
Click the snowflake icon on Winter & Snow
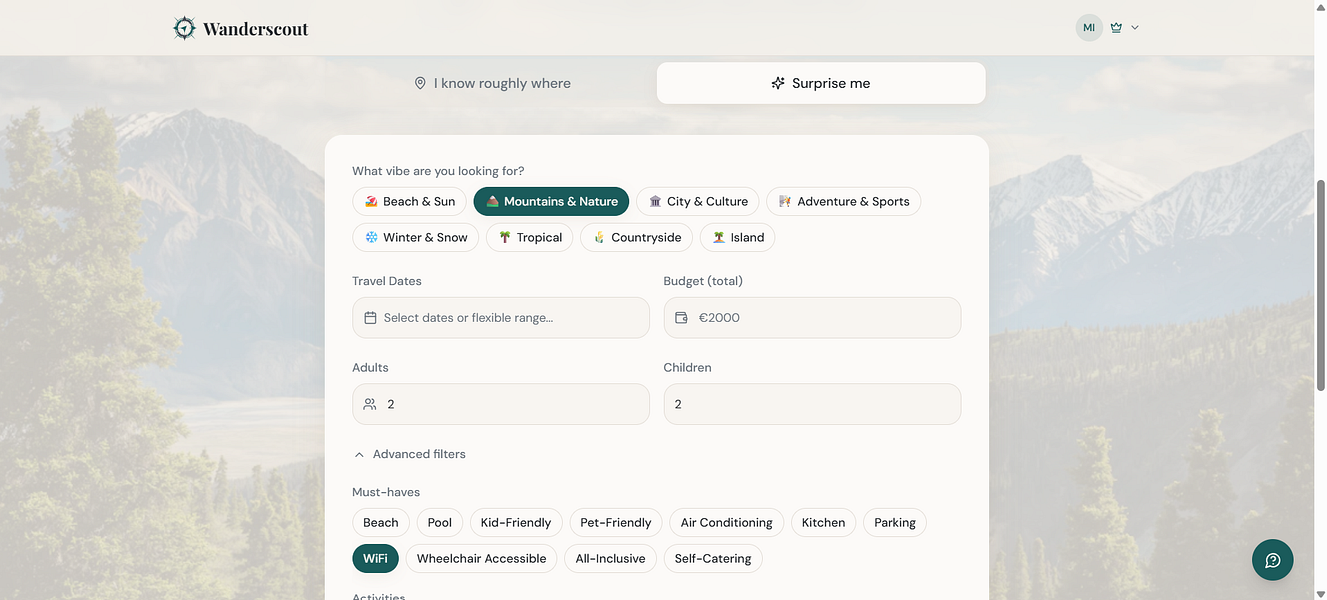point(371,237)
